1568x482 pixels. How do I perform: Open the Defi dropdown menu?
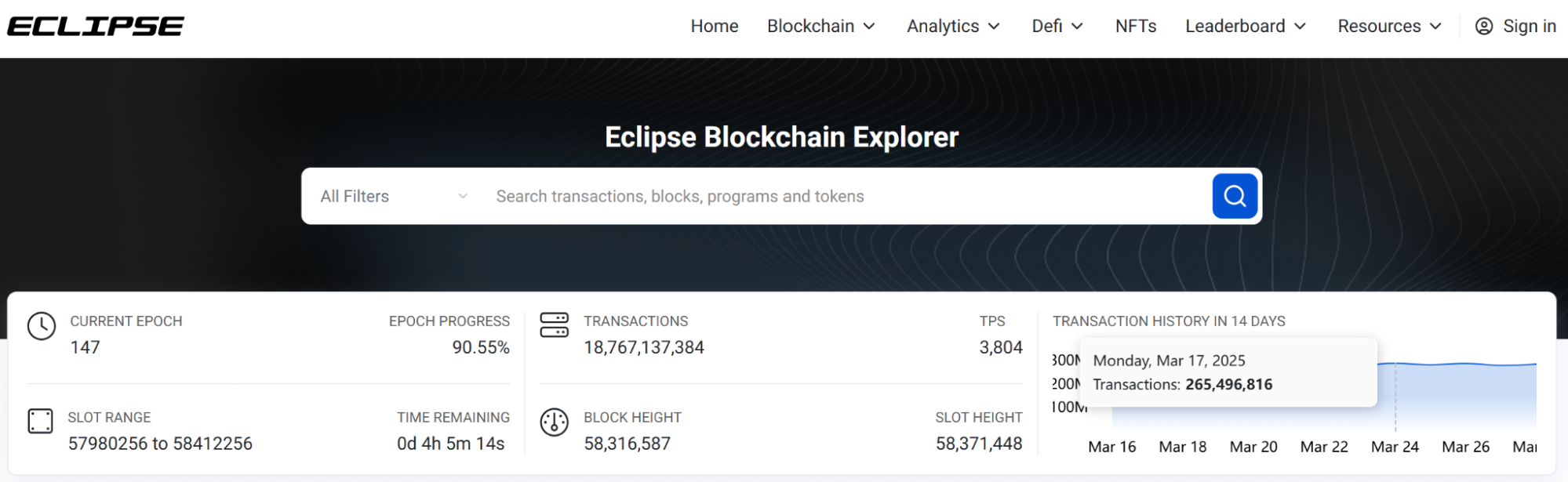[1057, 27]
